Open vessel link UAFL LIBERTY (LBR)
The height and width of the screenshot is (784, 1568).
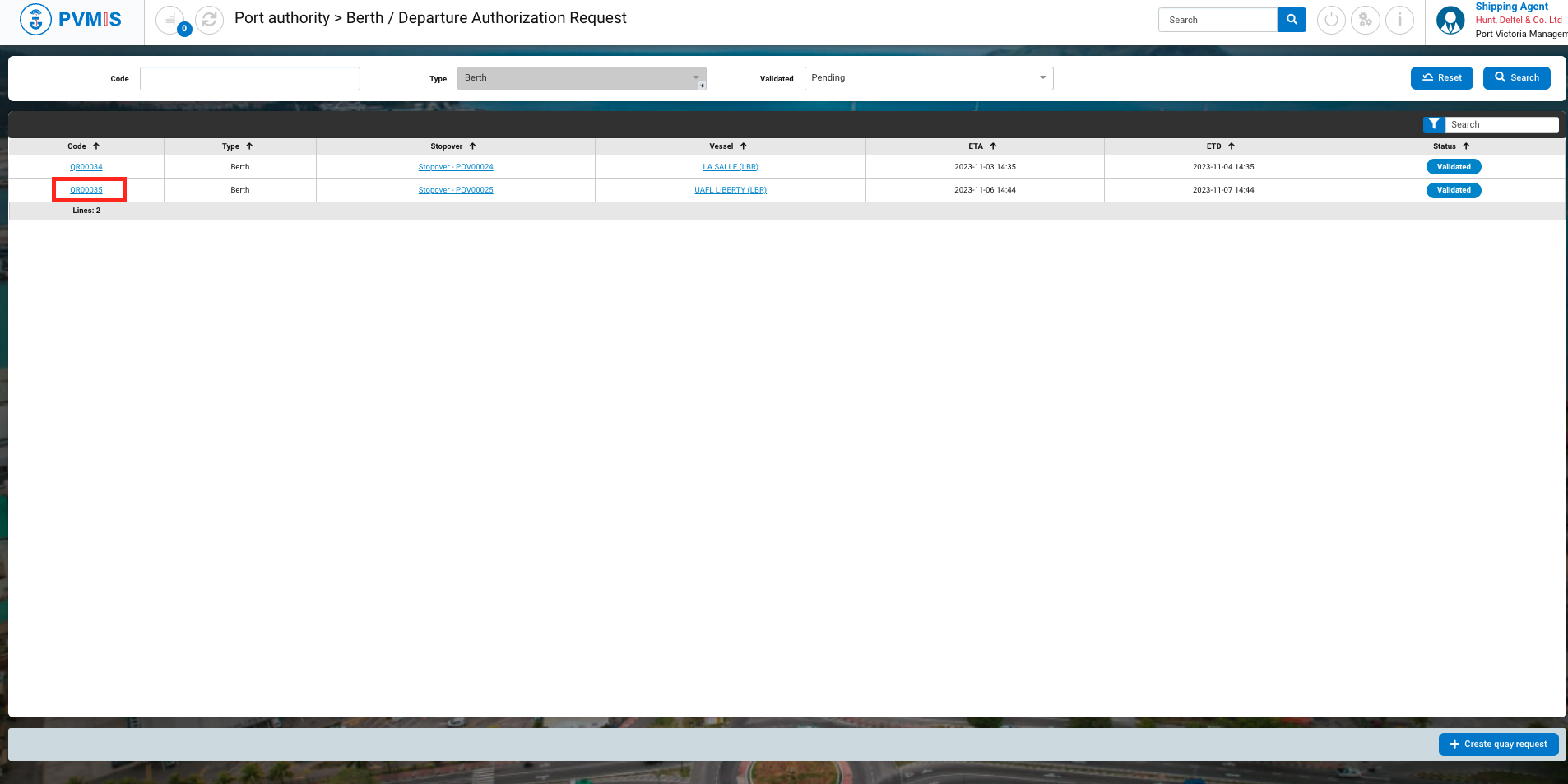pos(731,190)
